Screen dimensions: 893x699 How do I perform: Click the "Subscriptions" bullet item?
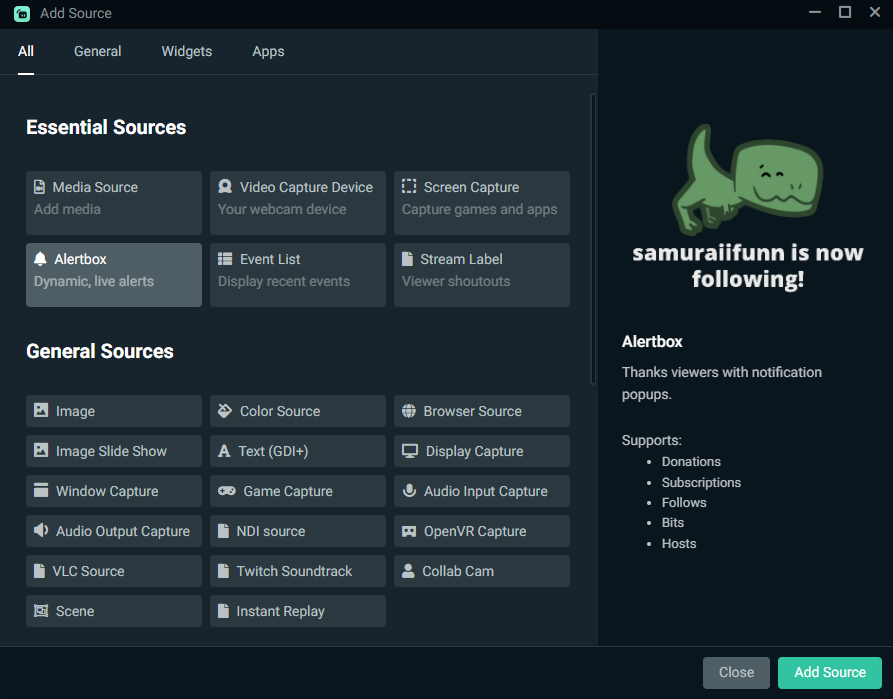(x=701, y=483)
